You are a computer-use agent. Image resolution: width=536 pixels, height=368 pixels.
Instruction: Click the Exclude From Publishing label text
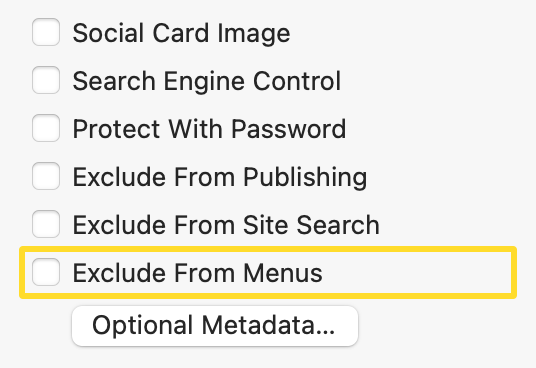pos(220,177)
